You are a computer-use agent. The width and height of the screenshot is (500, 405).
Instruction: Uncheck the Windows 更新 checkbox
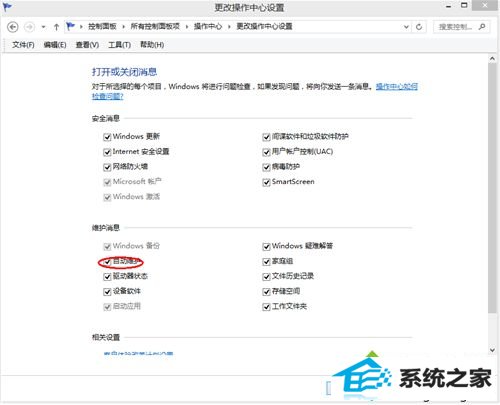[x=107, y=137]
